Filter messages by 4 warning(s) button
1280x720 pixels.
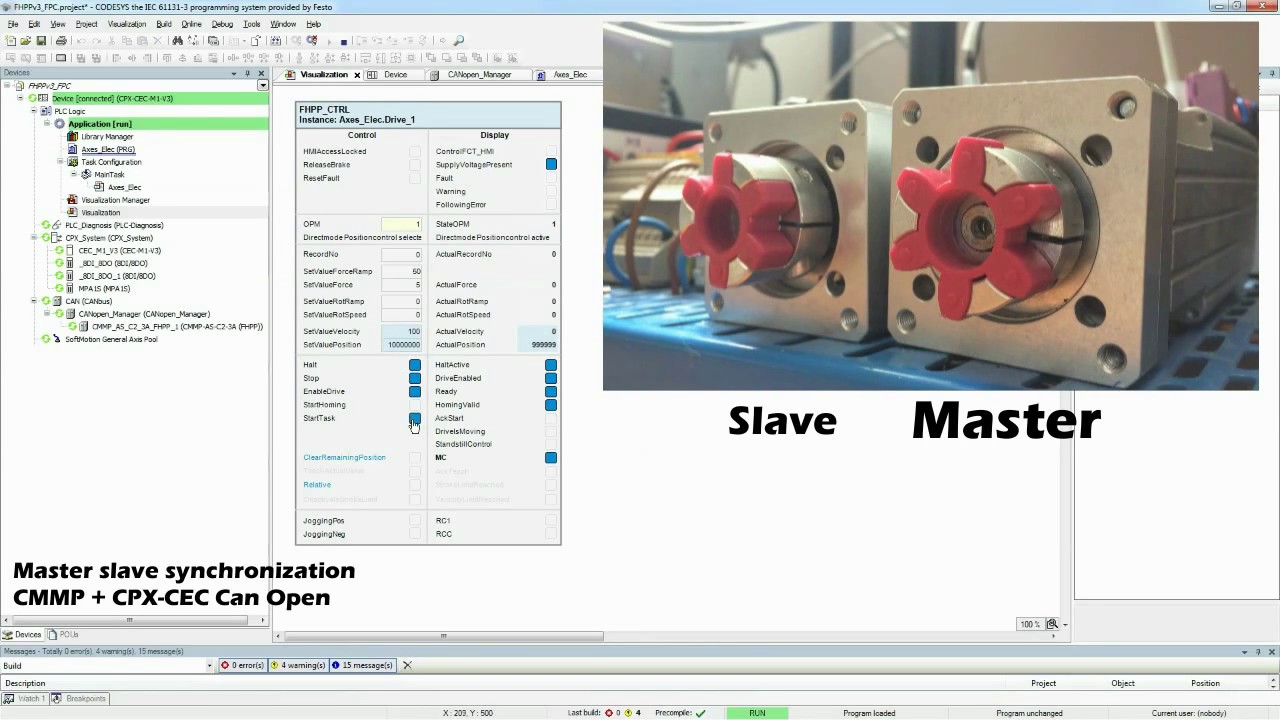[x=298, y=665]
